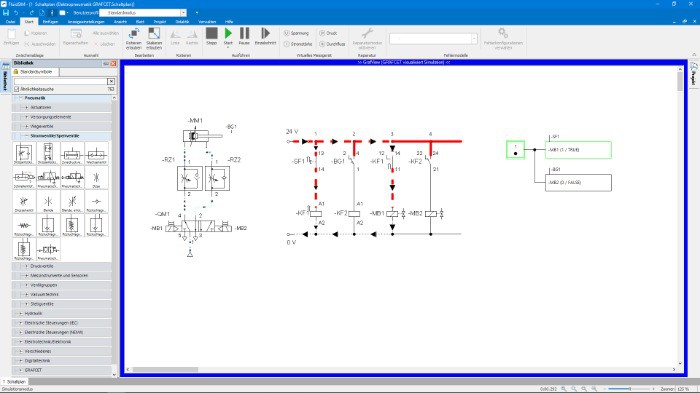The width and height of the screenshot is (700, 393).
Task: Open the Benutzerprofil Standardmodus dropdown
Action: coord(183,13)
